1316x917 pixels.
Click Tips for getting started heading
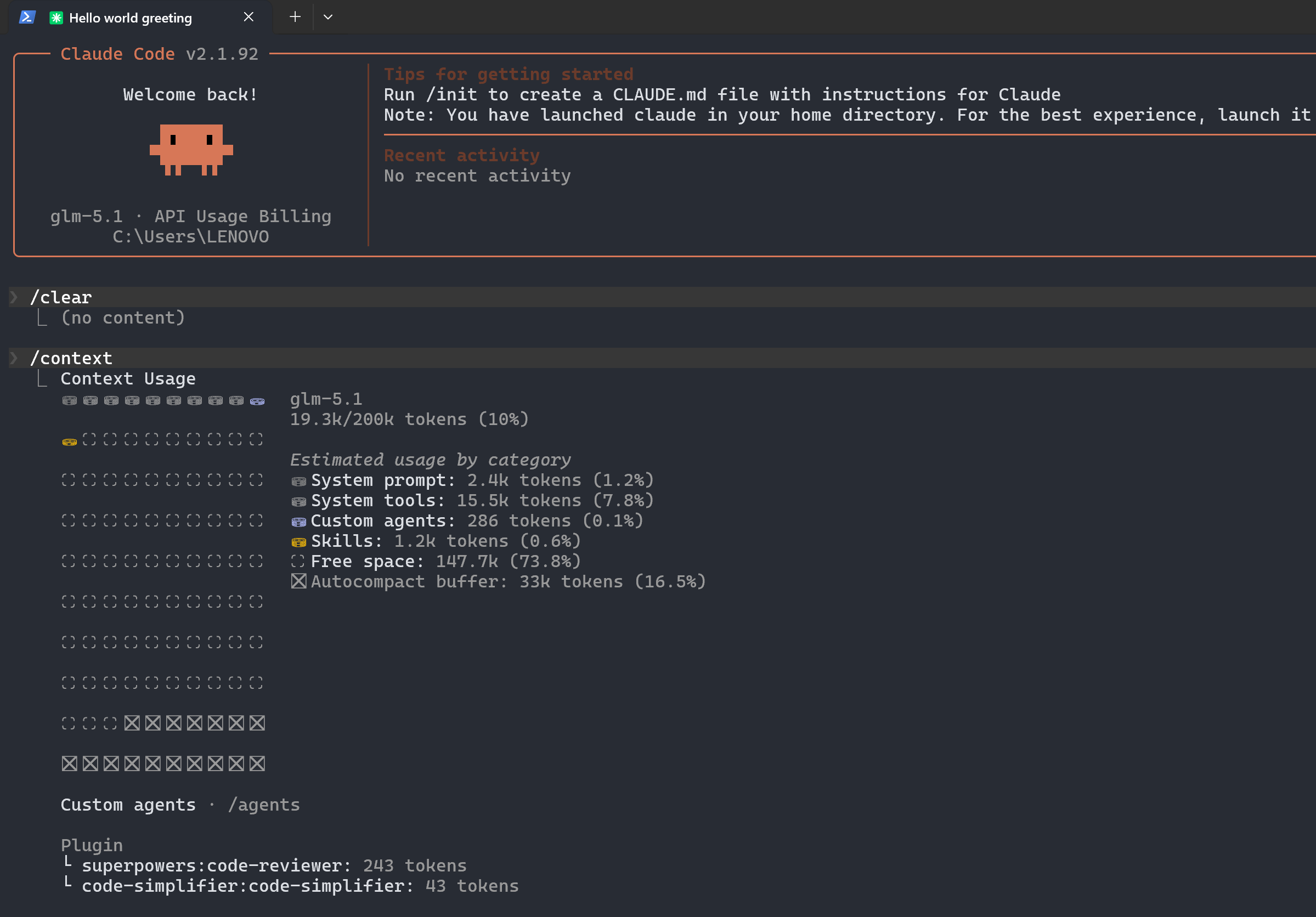click(x=509, y=74)
